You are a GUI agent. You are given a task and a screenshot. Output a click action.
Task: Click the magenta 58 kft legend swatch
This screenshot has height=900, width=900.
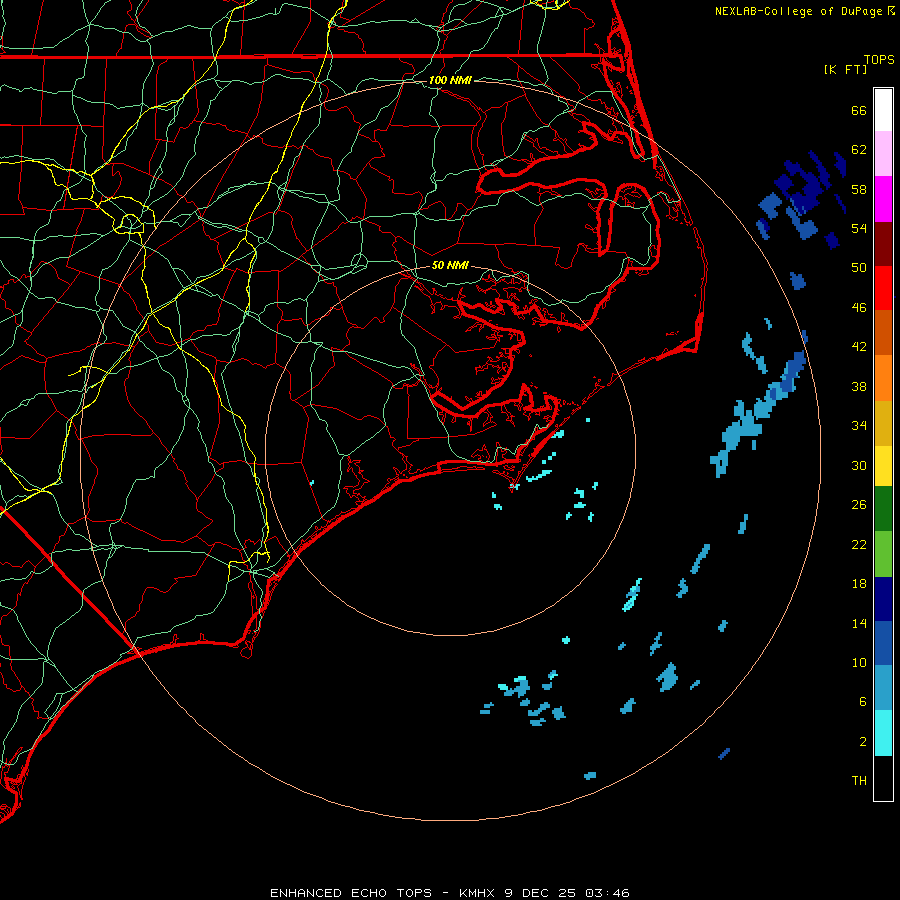coord(883,199)
